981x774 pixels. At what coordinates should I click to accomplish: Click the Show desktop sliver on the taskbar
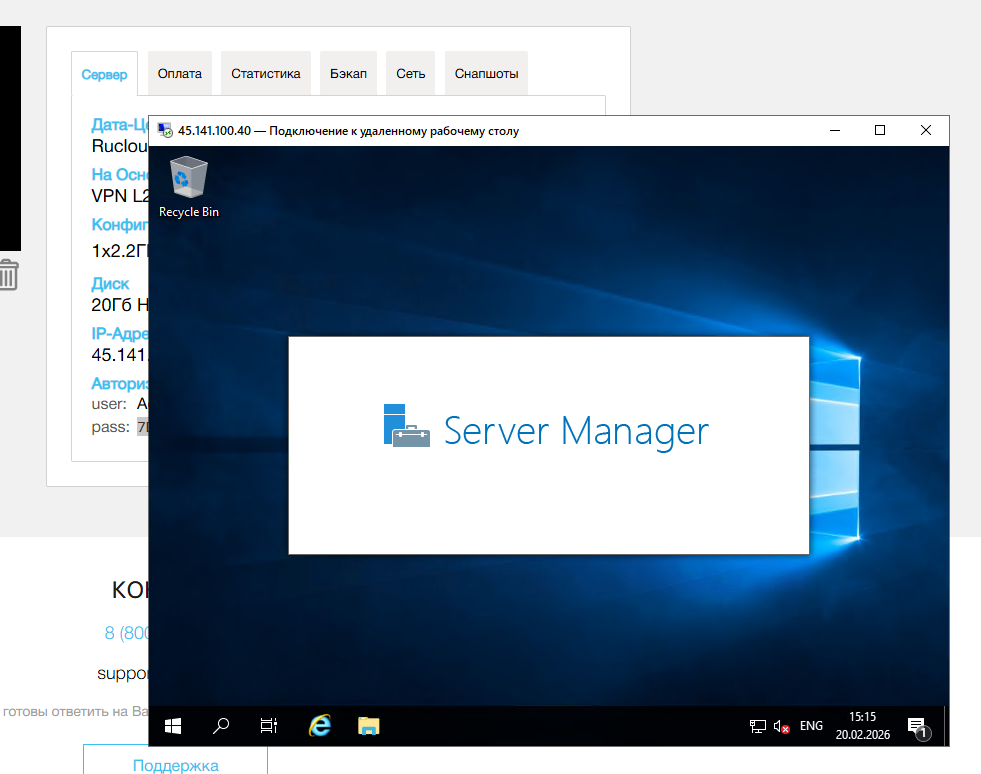(946, 726)
